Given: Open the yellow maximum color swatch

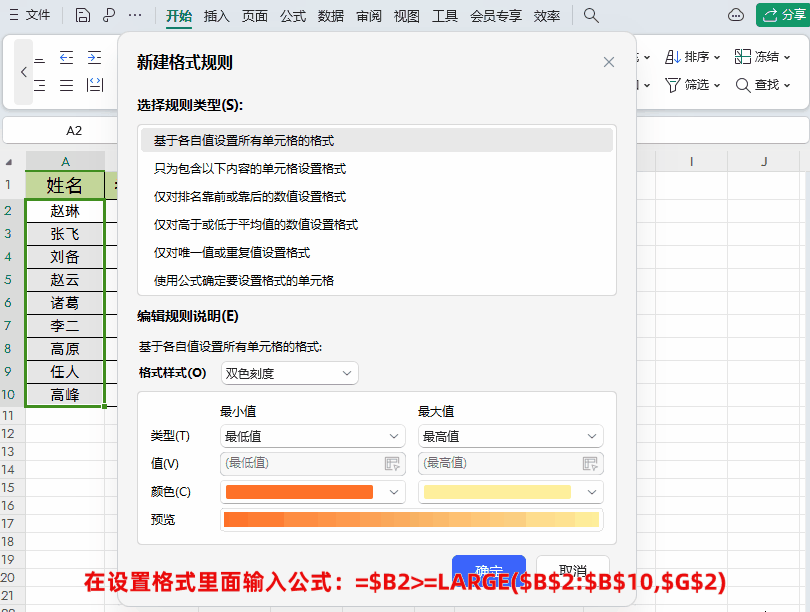Looking at the screenshot, I should coord(510,492).
